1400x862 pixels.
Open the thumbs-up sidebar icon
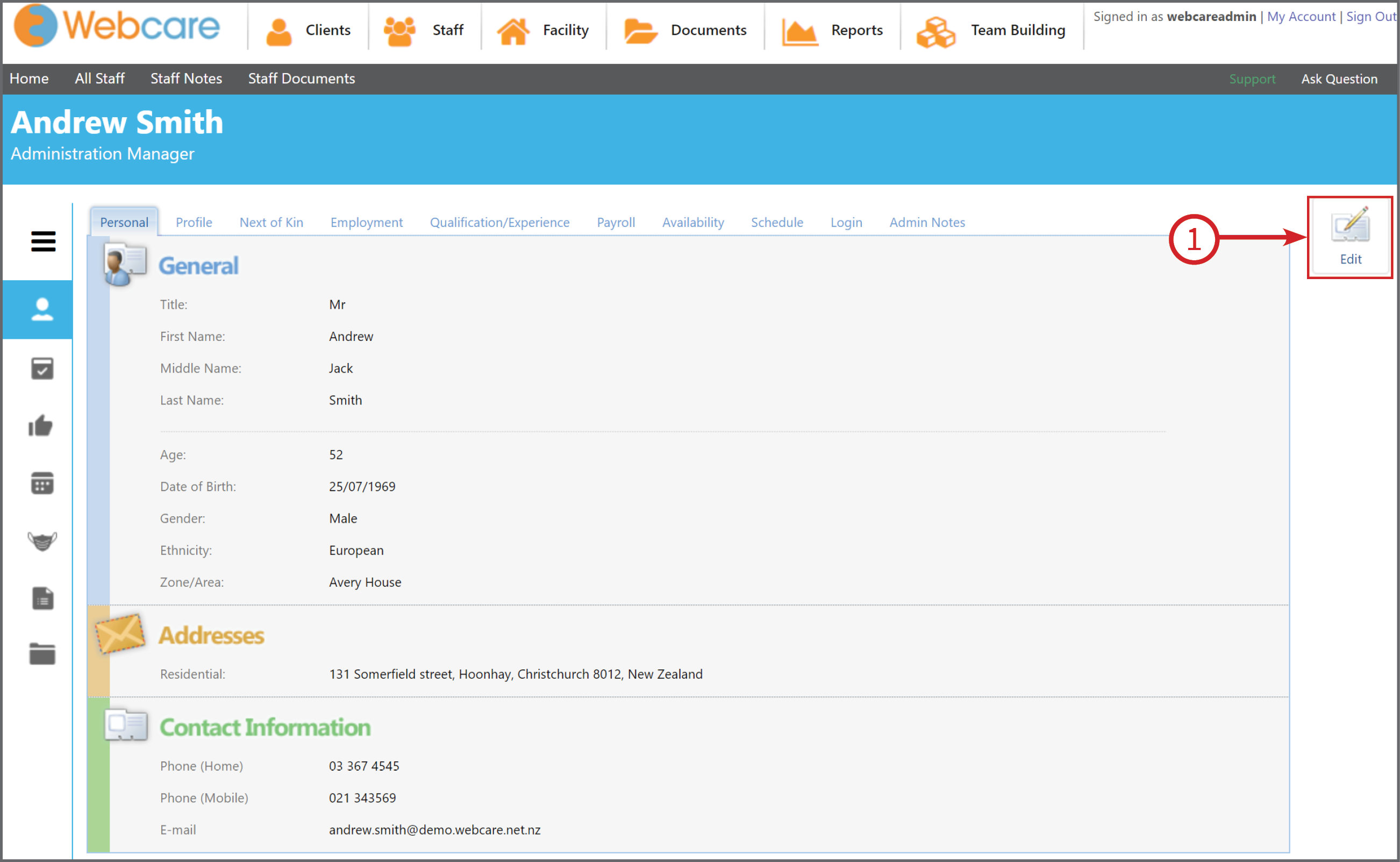pyautogui.click(x=41, y=425)
